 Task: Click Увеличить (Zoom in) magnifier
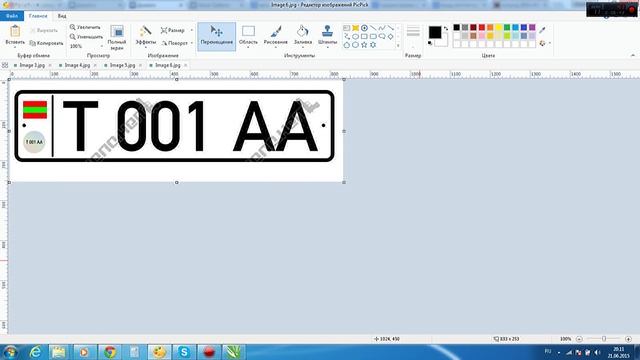pyautogui.click(x=85, y=27)
